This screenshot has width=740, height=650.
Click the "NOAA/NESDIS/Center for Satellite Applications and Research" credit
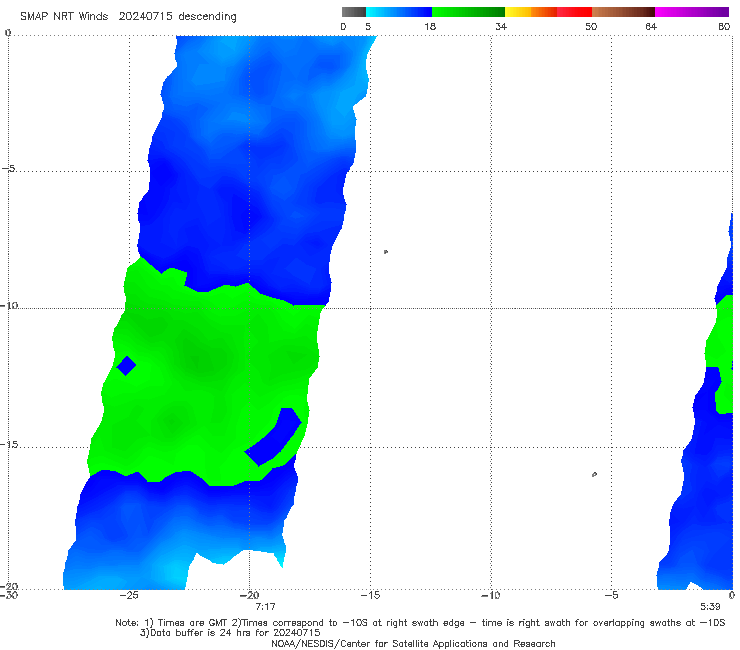click(x=413, y=643)
